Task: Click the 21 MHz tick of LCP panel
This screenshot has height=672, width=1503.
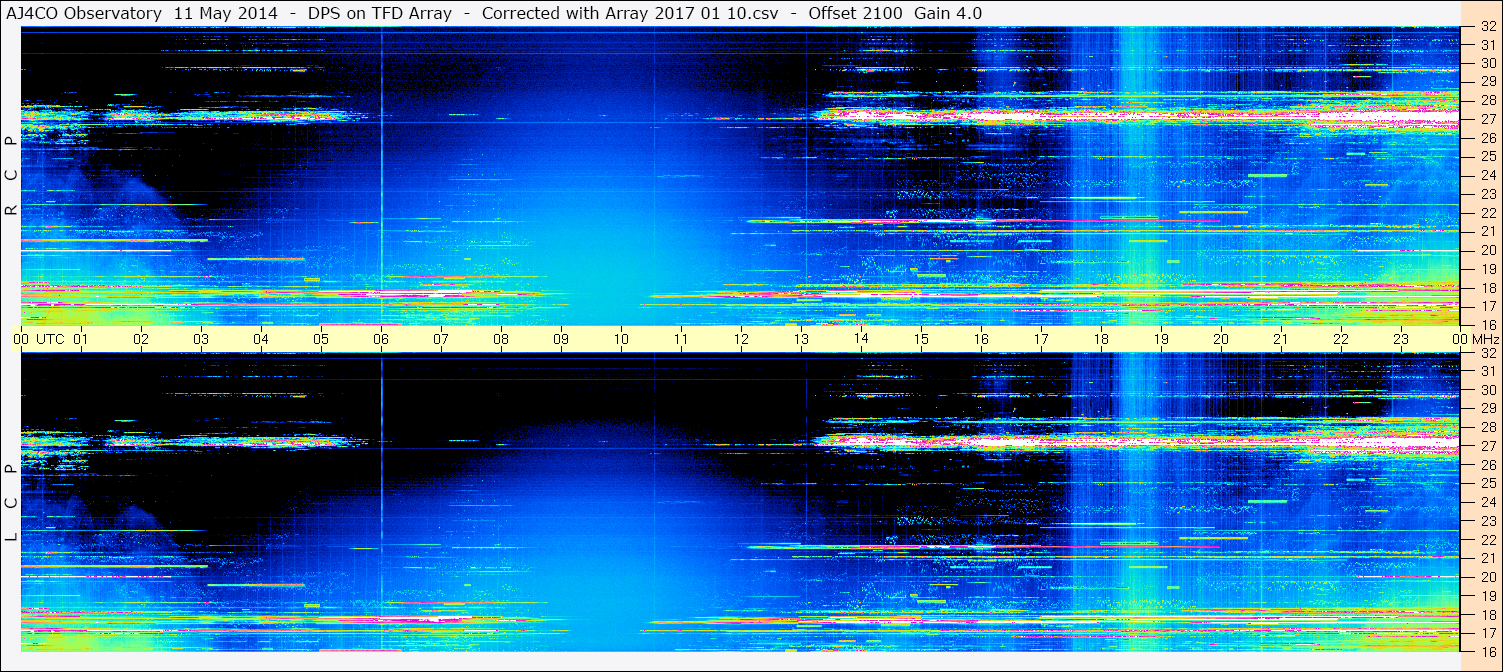Action: tap(1487, 558)
